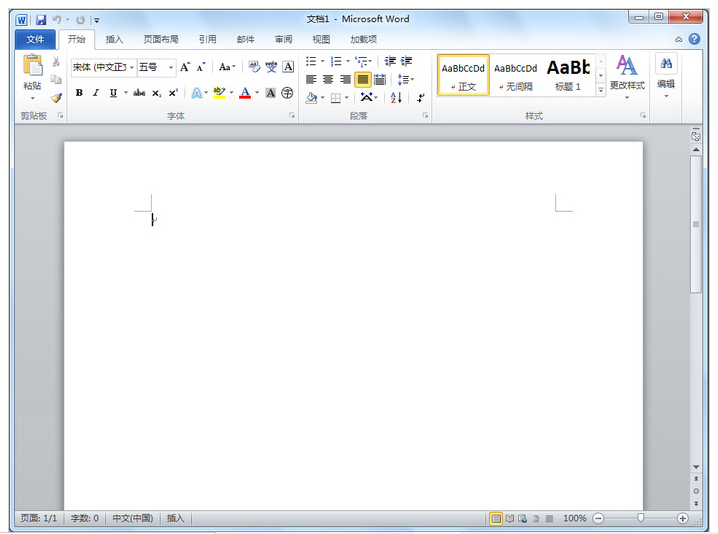The width and height of the screenshot is (718, 534).
Task: Click the zoom slider handle
Action: (640, 518)
